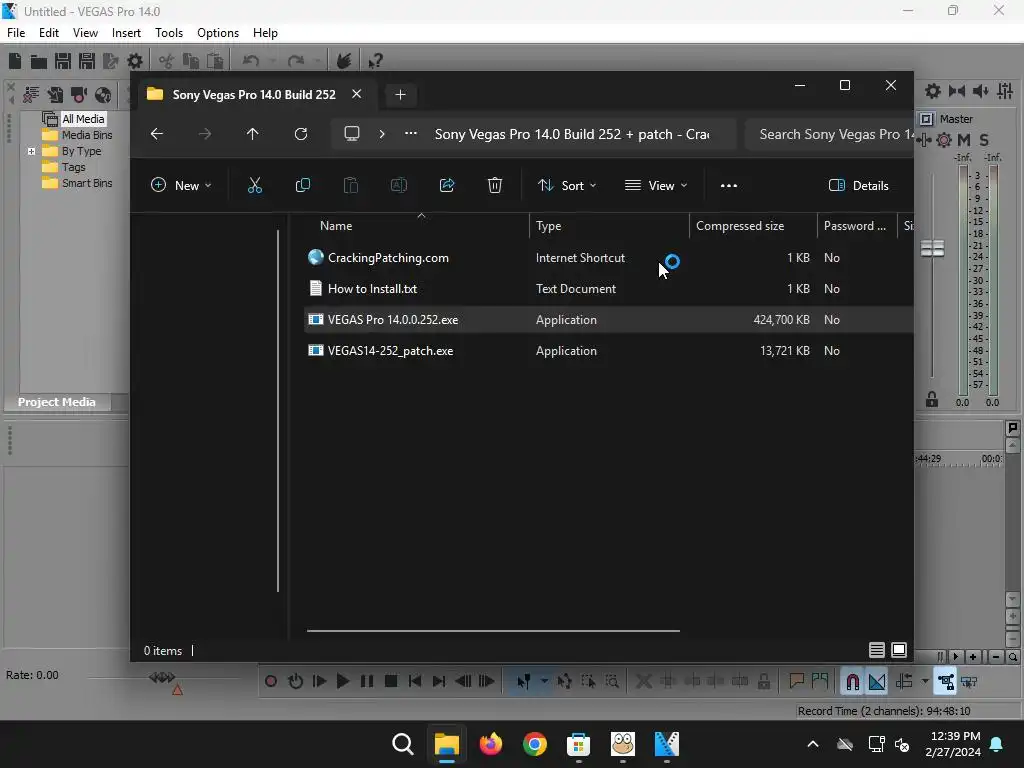
Task: Toggle Enable Snapping magnet button
Action: (852, 682)
